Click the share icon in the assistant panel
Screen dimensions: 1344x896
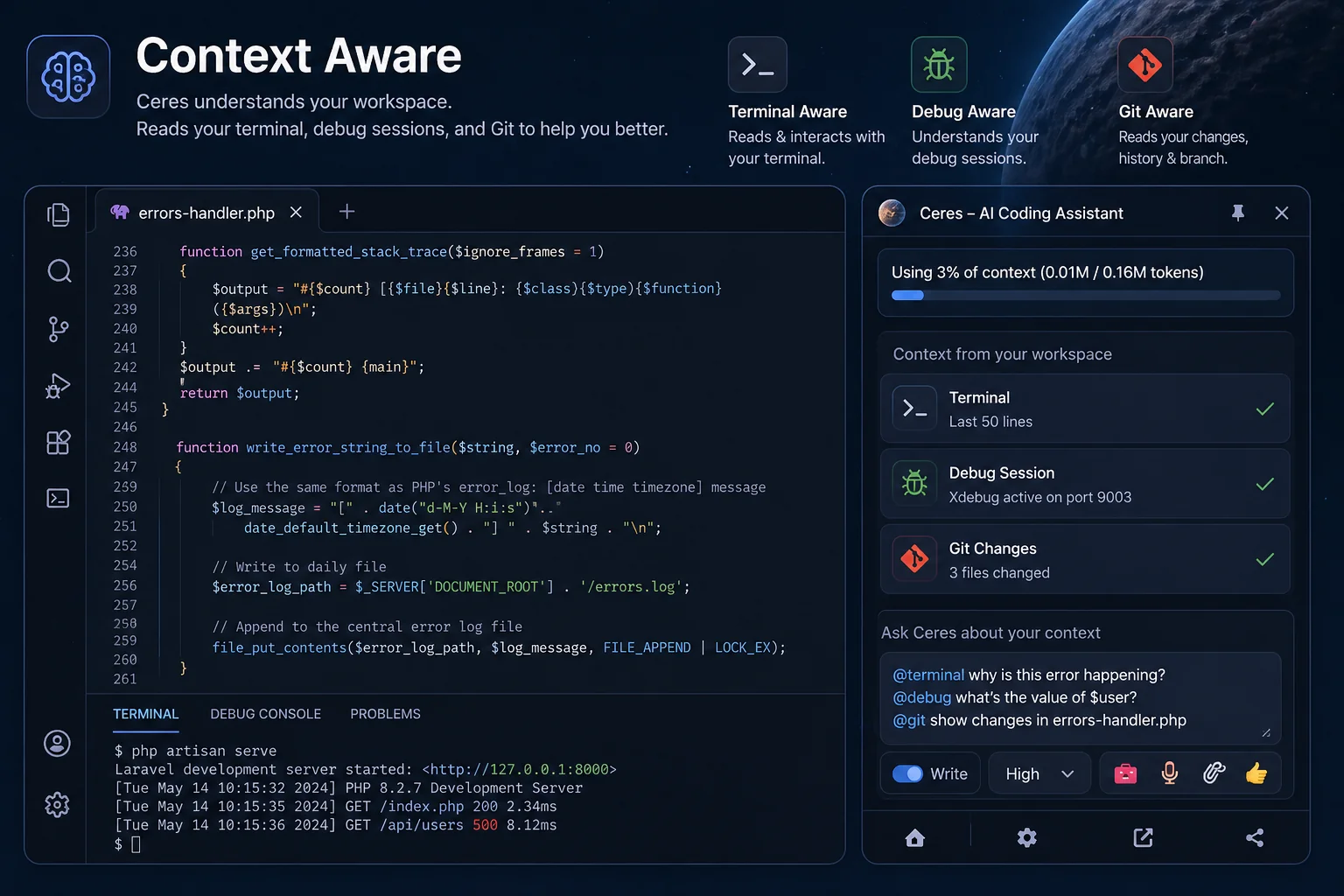(x=1255, y=837)
